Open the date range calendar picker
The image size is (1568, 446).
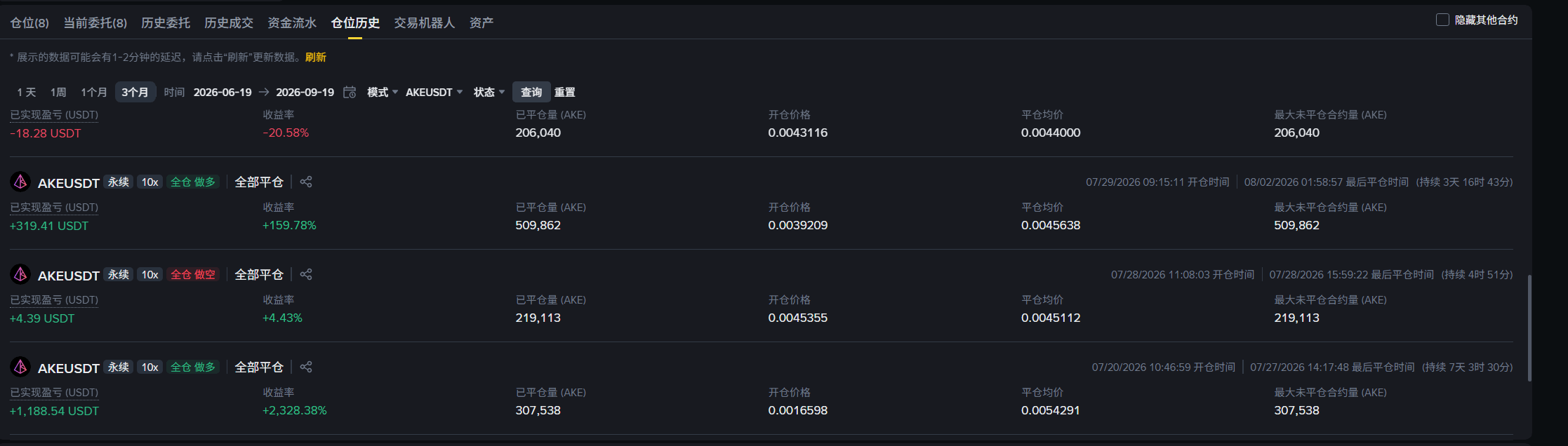click(350, 92)
